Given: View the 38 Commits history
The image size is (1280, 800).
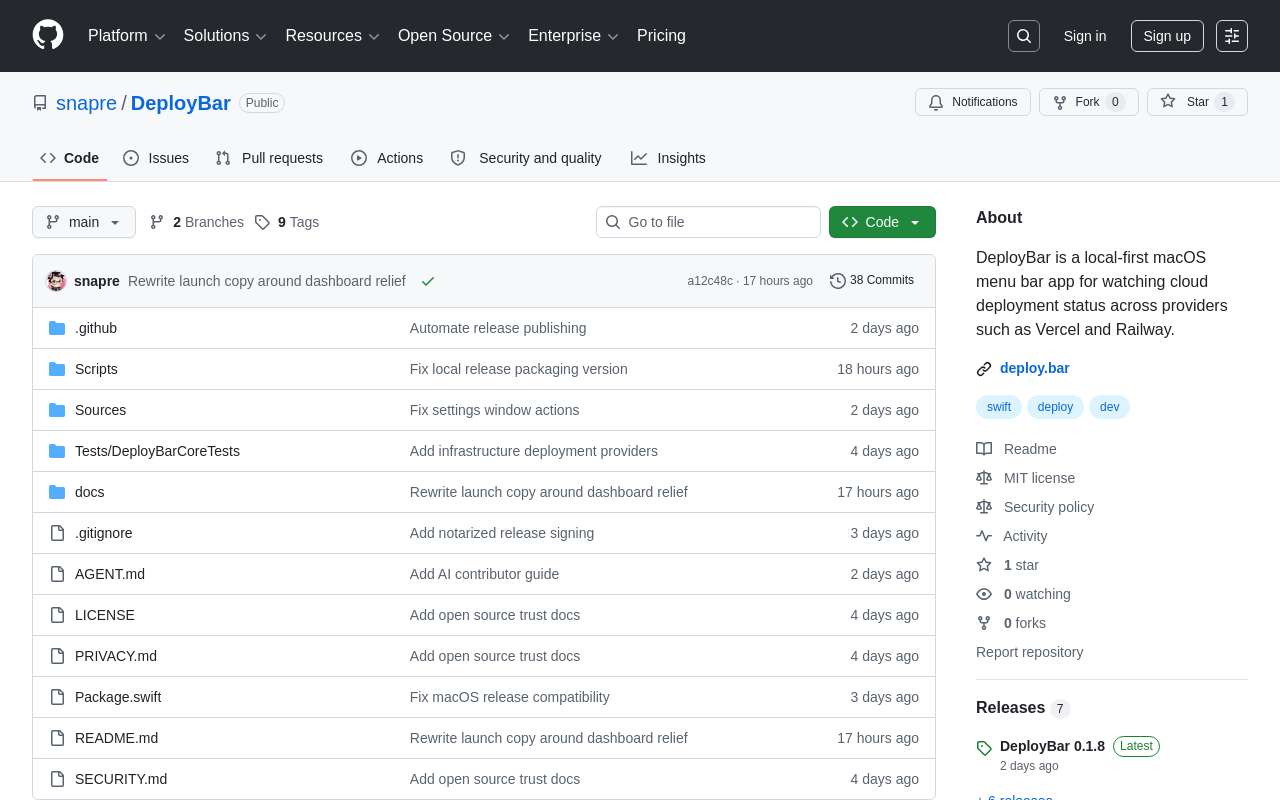Looking at the screenshot, I should pos(872,281).
